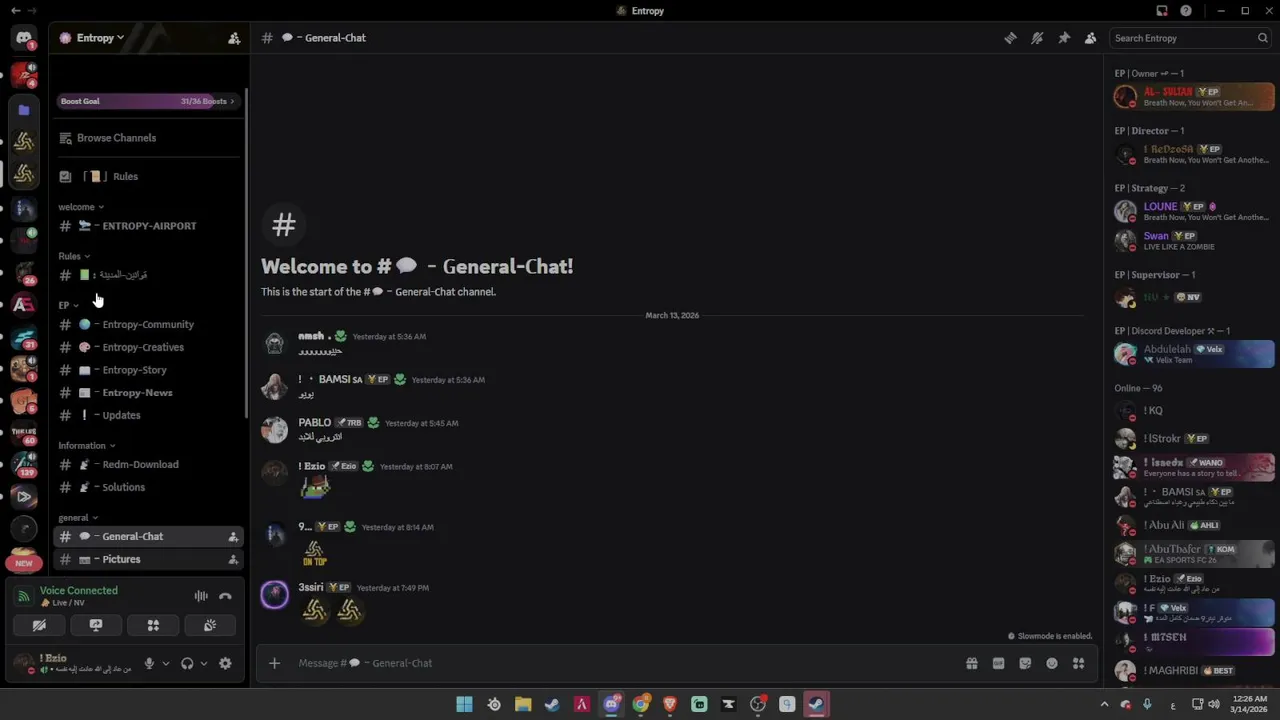Open Abdulelah member entry in list
Screen dimensions: 1280x720
[1194, 354]
